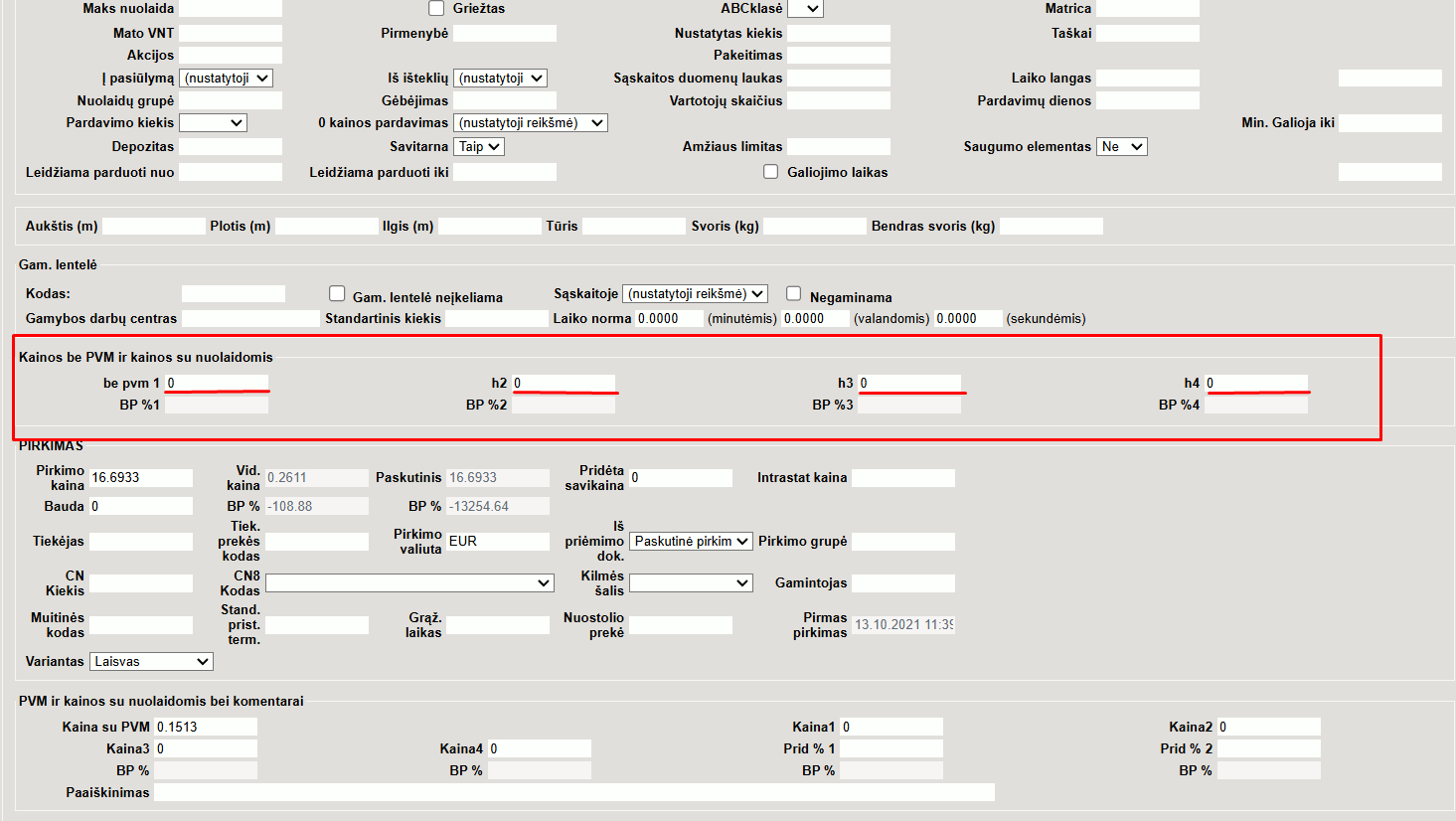The image size is (1456, 821).
Task: Select the Paaiškinimas text field
Action: tap(573, 792)
